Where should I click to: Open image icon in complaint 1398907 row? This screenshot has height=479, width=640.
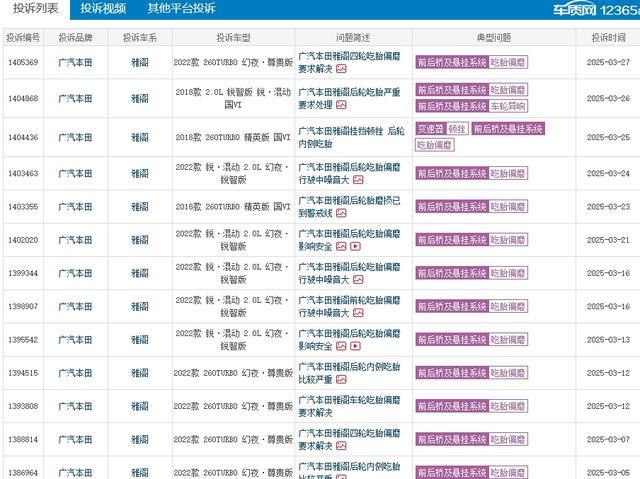[358, 313]
